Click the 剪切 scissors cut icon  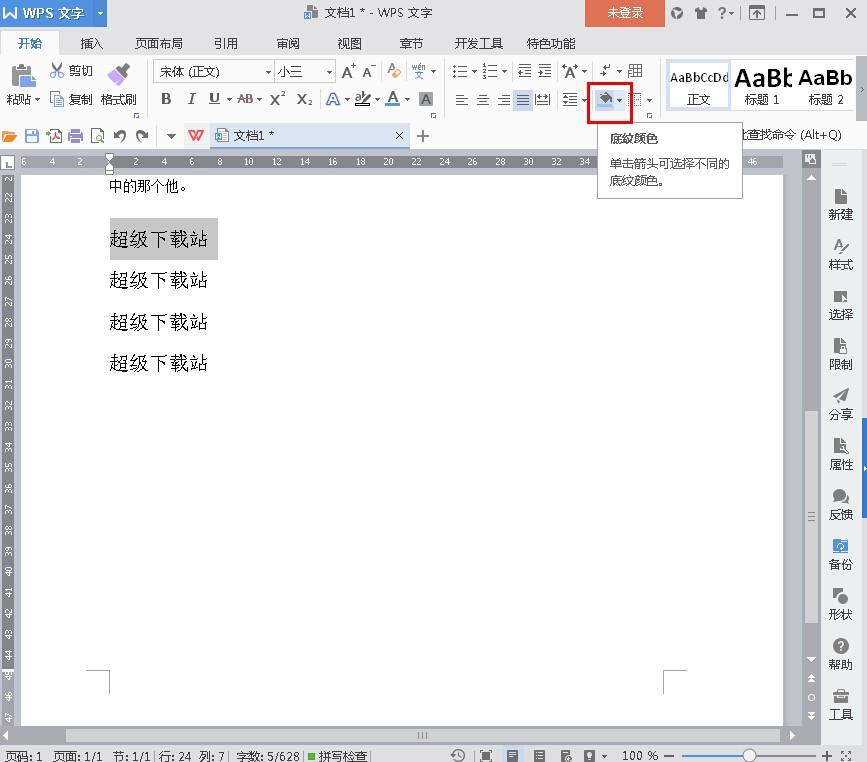[57, 71]
